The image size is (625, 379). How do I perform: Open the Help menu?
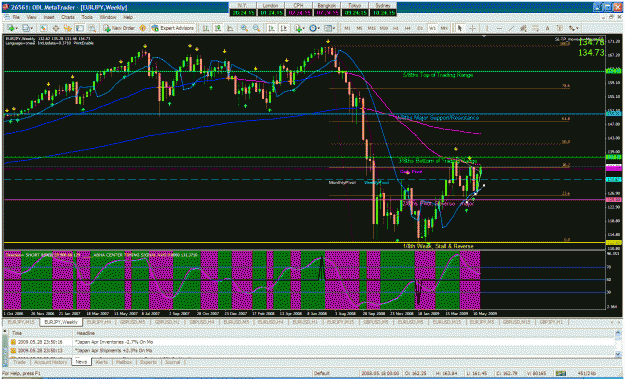(128, 18)
